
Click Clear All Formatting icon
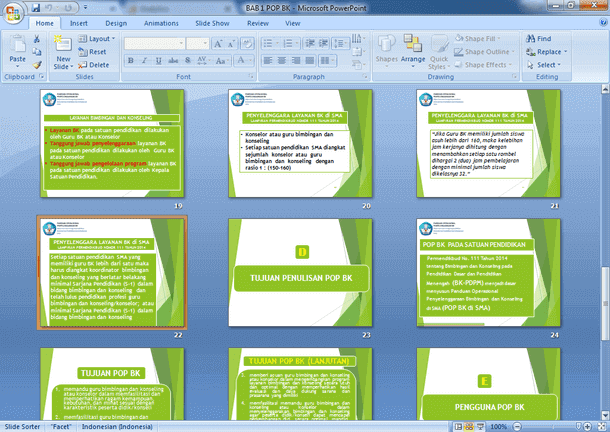[x=247, y=44]
